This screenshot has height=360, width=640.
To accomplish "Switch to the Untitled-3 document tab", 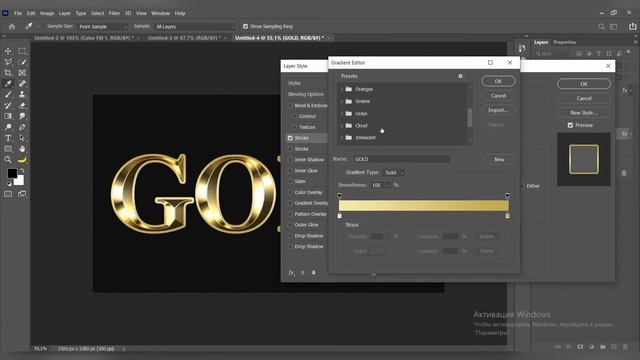I will [184, 38].
